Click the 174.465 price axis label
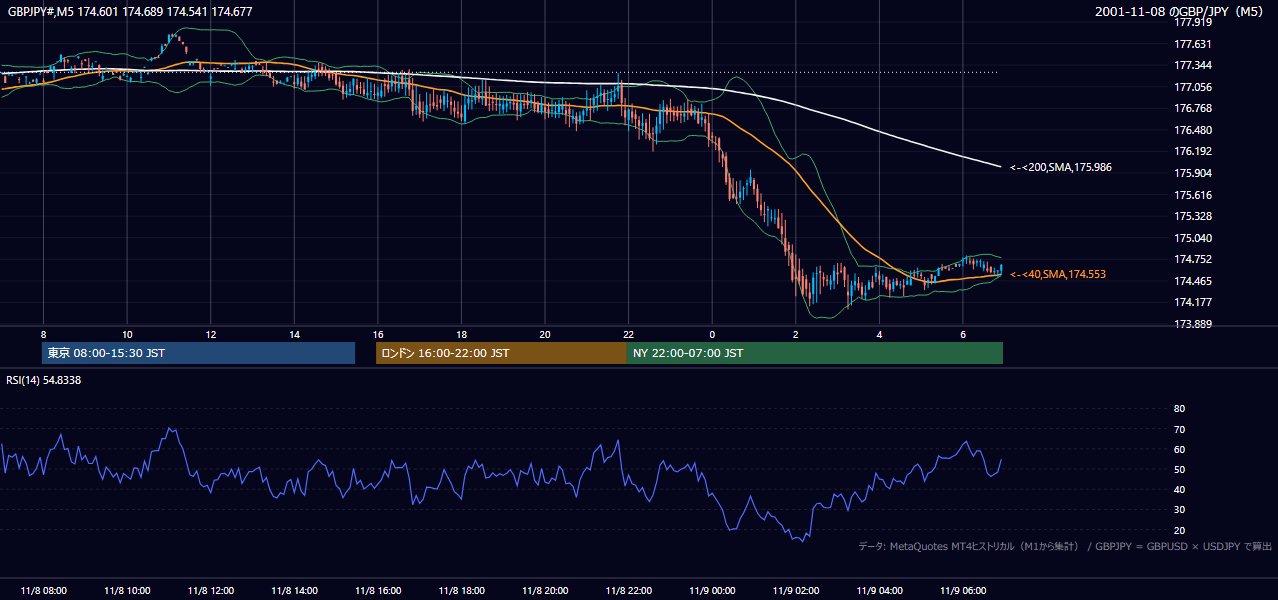Viewport: 1278px width, 600px height. [1193, 281]
